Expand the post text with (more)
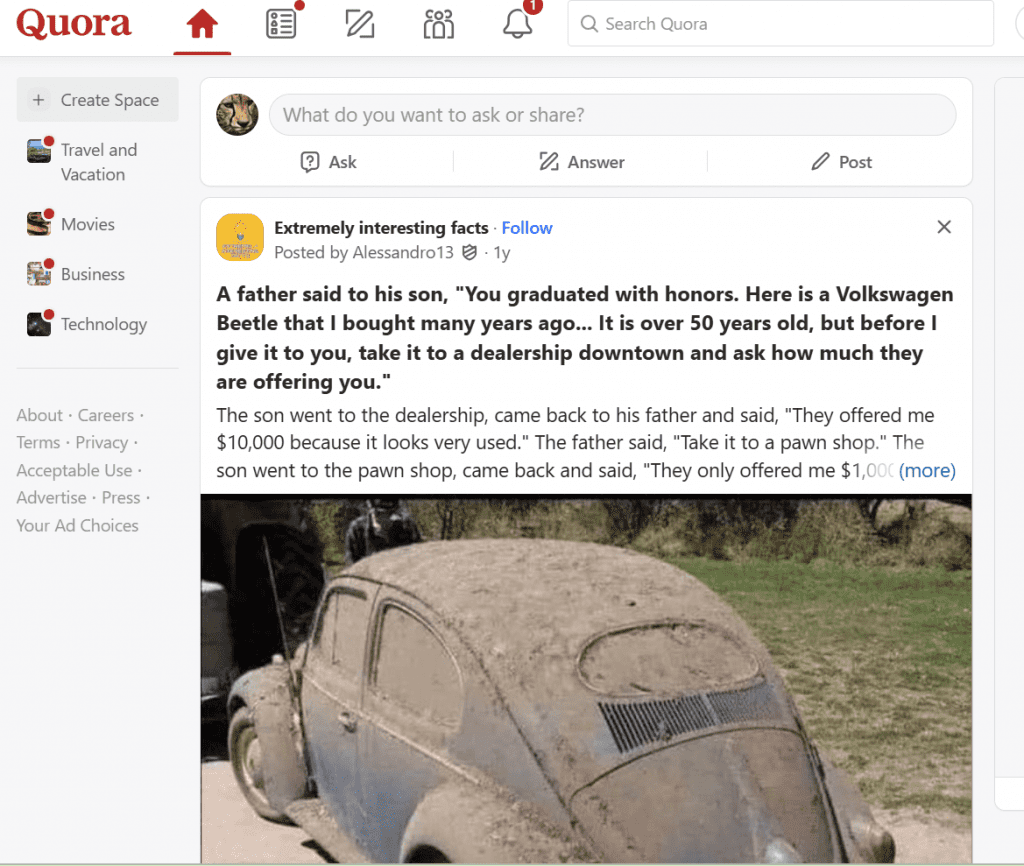The width and height of the screenshot is (1024, 866). click(927, 470)
